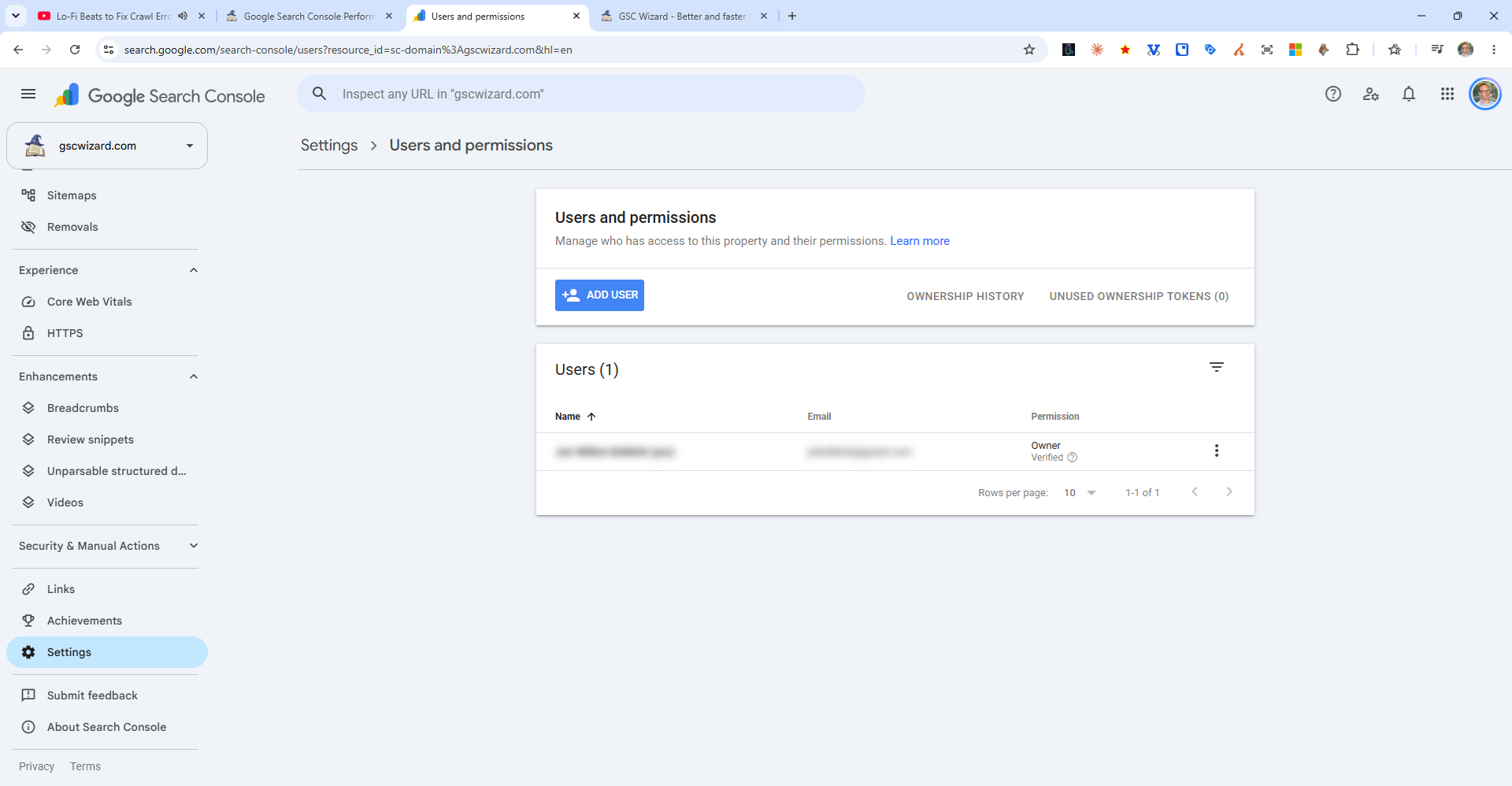Open Removals in sidebar
Image resolution: width=1512 pixels, height=786 pixels.
(72, 227)
